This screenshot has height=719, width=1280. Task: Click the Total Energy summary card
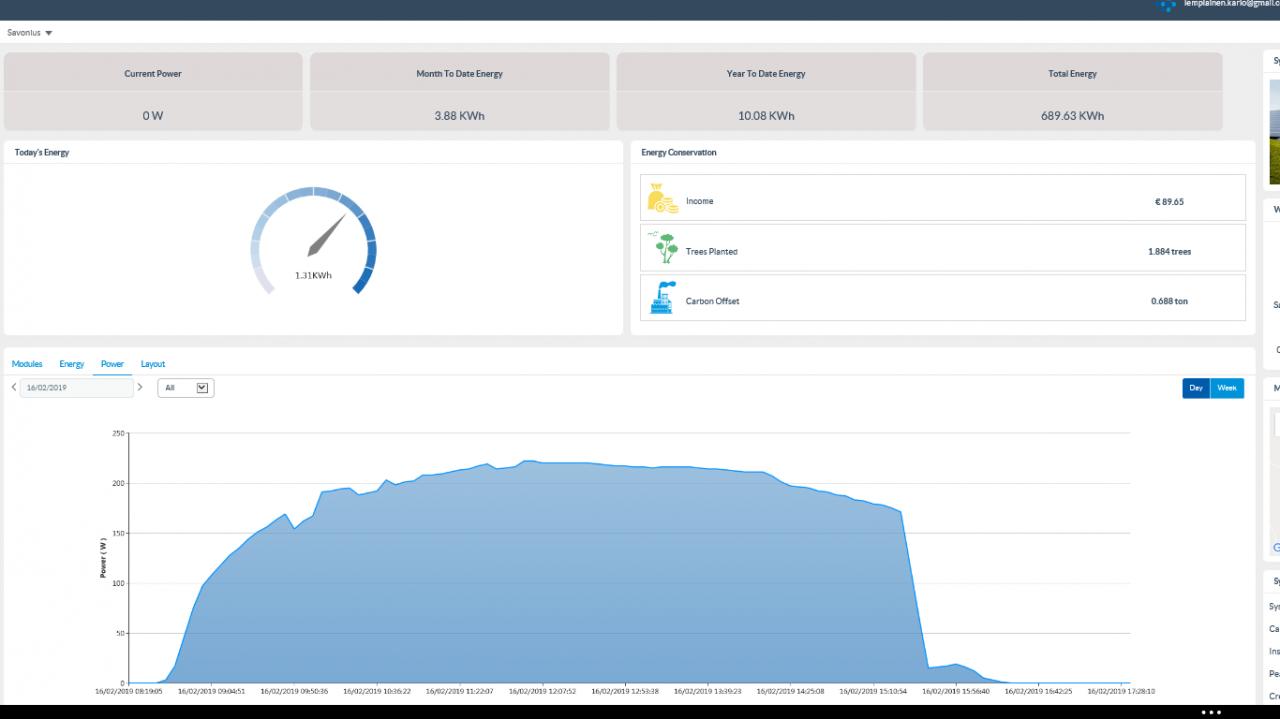click(x=1072, y=92)
